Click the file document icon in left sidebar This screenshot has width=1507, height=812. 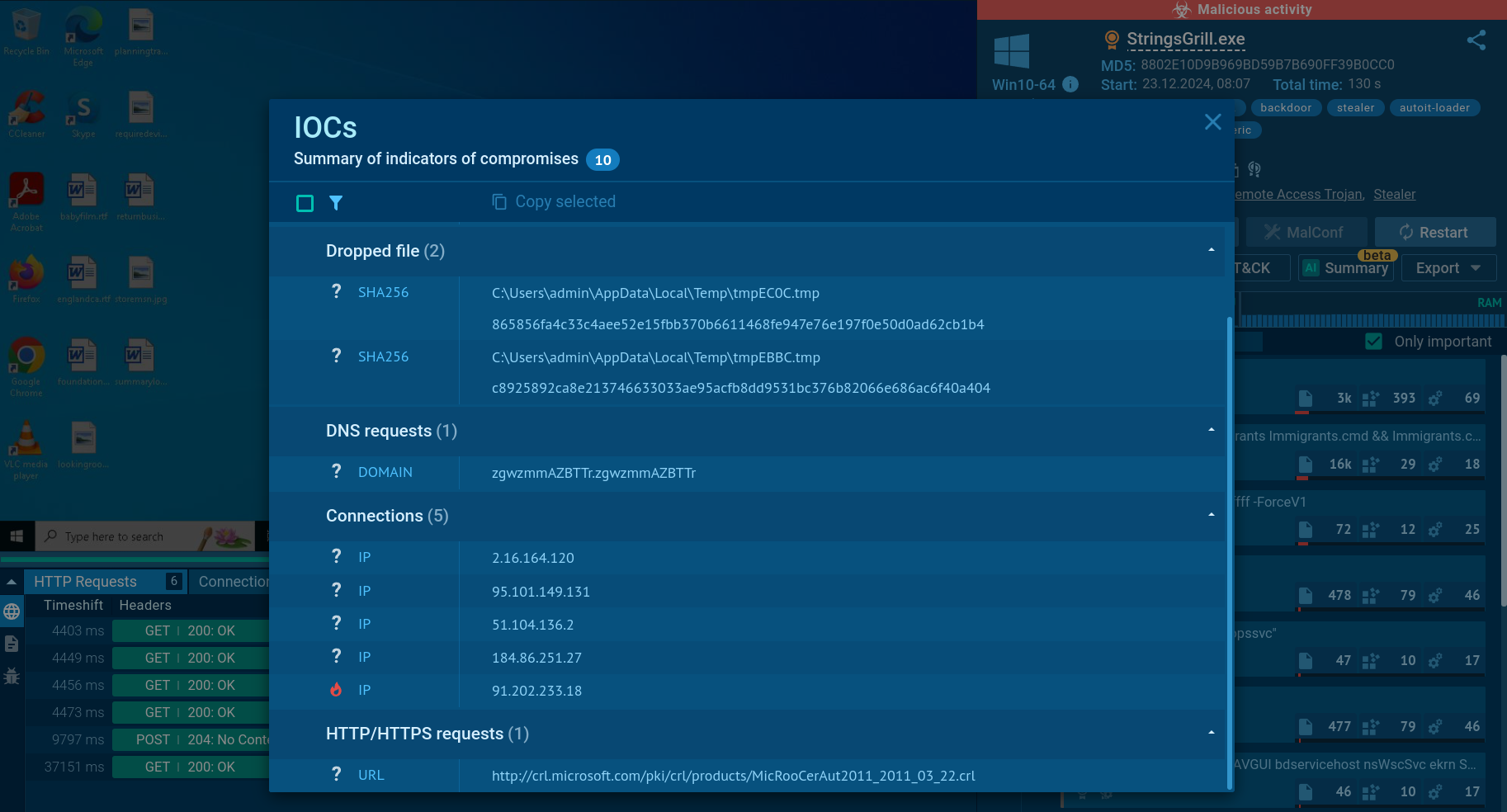coord(12,644)
